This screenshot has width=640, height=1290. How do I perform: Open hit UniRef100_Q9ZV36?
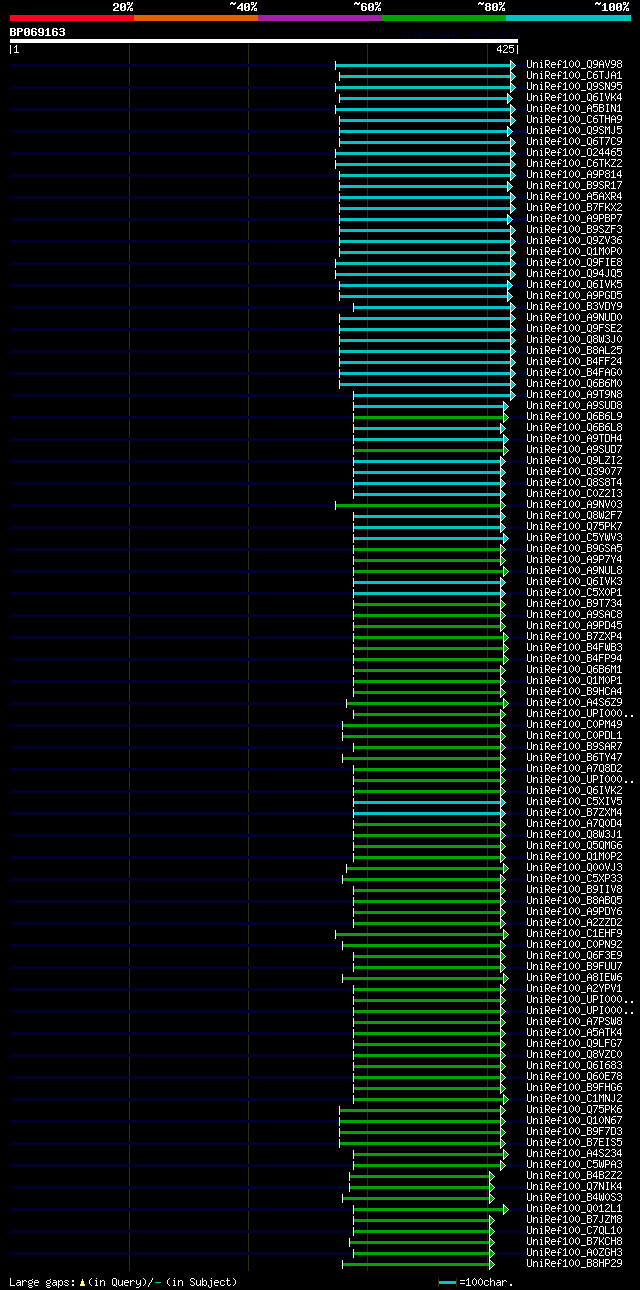(x=574, y=240)
